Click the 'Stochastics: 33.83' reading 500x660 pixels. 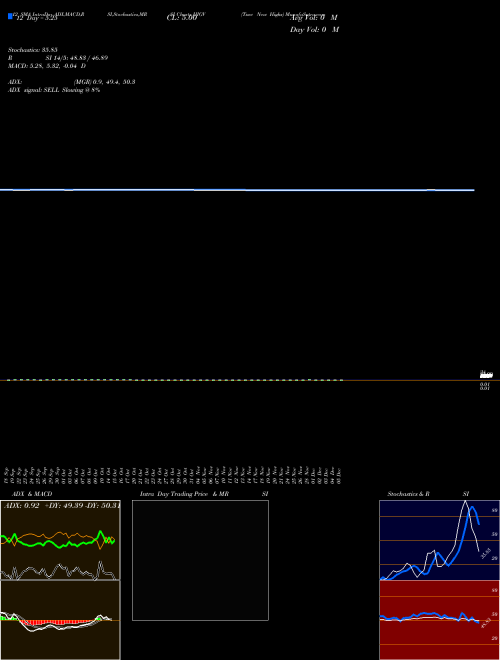tap(32, 50)
